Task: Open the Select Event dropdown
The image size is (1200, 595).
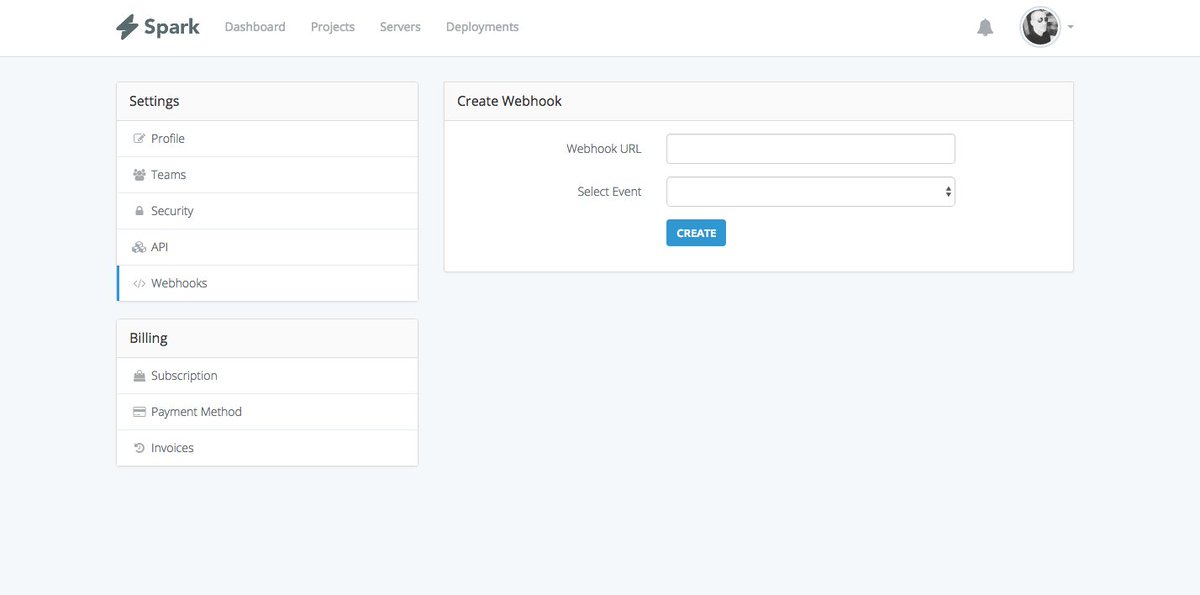Action: click(x=810, y=191)
